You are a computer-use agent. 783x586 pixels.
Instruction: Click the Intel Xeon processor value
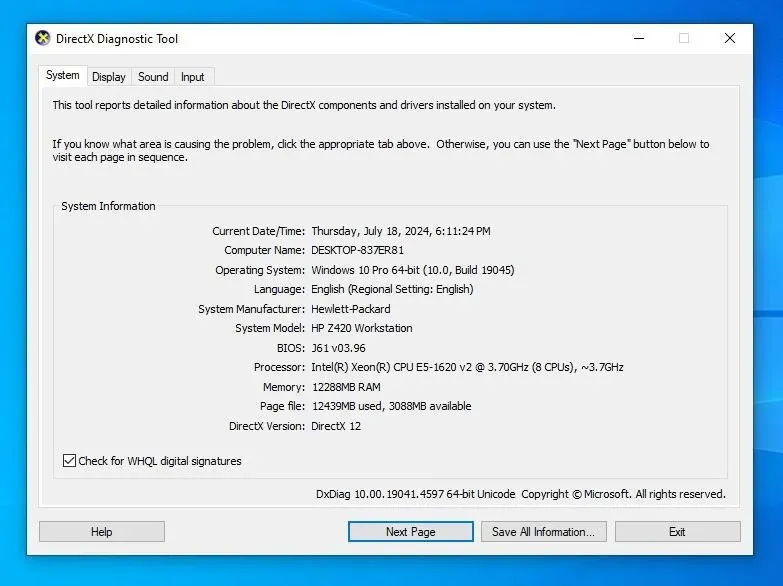(x=467, y=367)
